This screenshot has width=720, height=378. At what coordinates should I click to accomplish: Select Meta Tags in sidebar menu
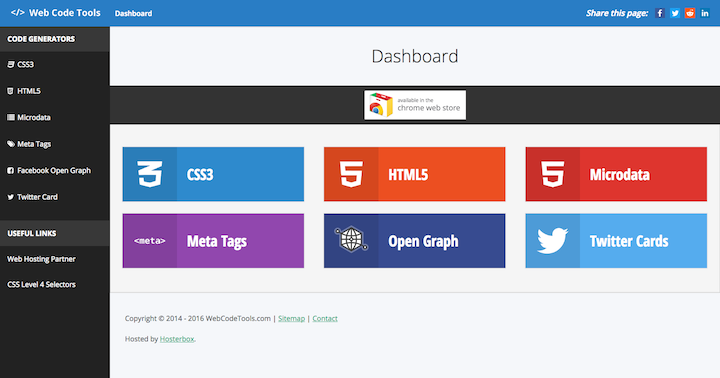(x=34, y=144)
